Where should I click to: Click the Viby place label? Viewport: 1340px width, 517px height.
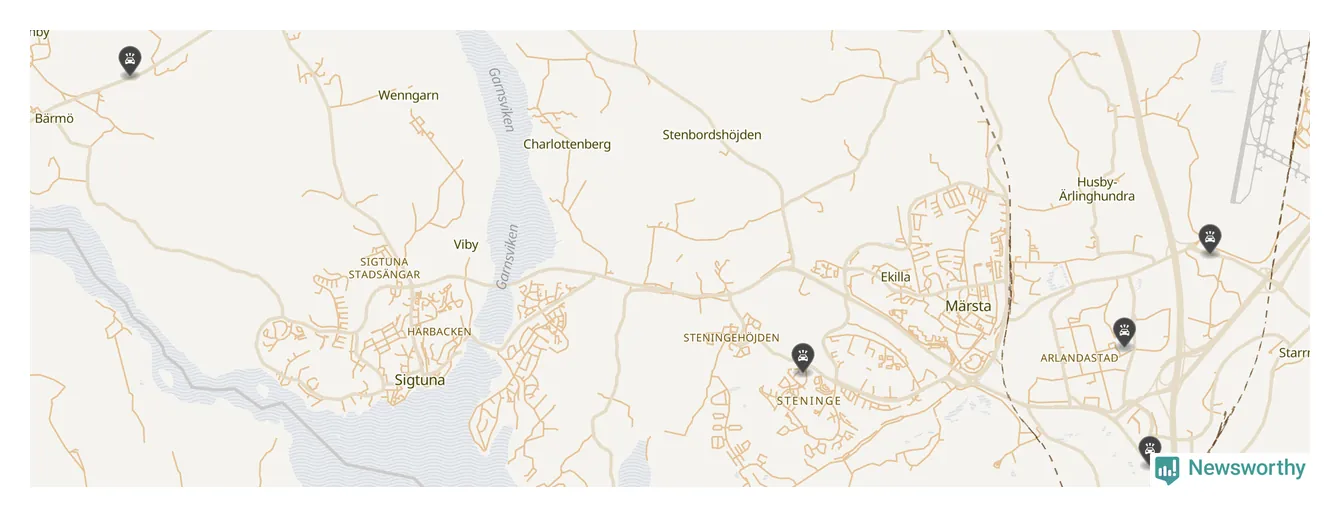(x=466, y=244)
